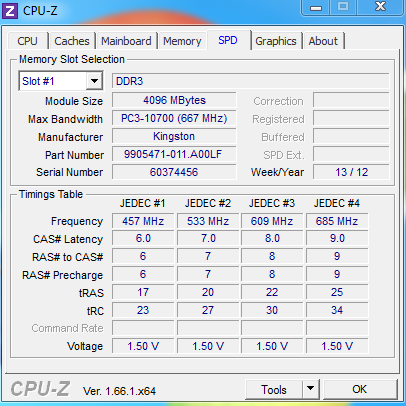
Task: Click the Tools button
Action: (x=274, y=389)
